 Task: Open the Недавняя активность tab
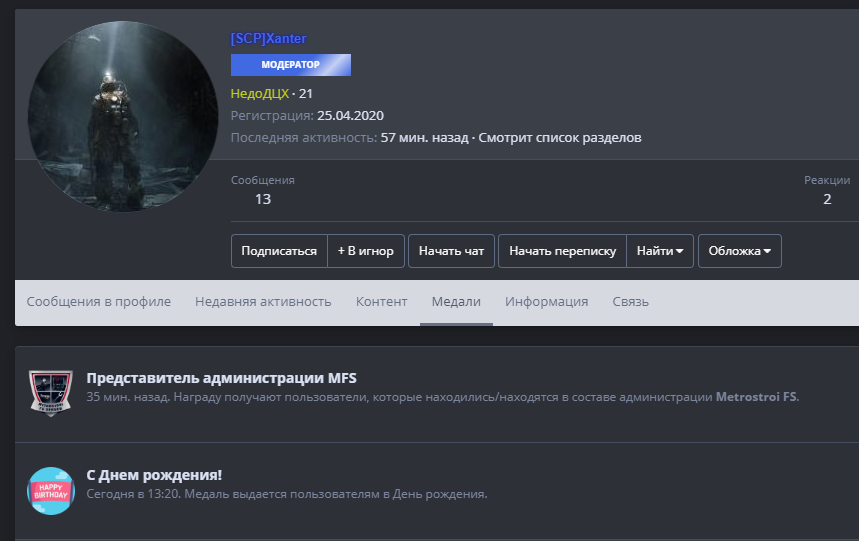(263, 302)
